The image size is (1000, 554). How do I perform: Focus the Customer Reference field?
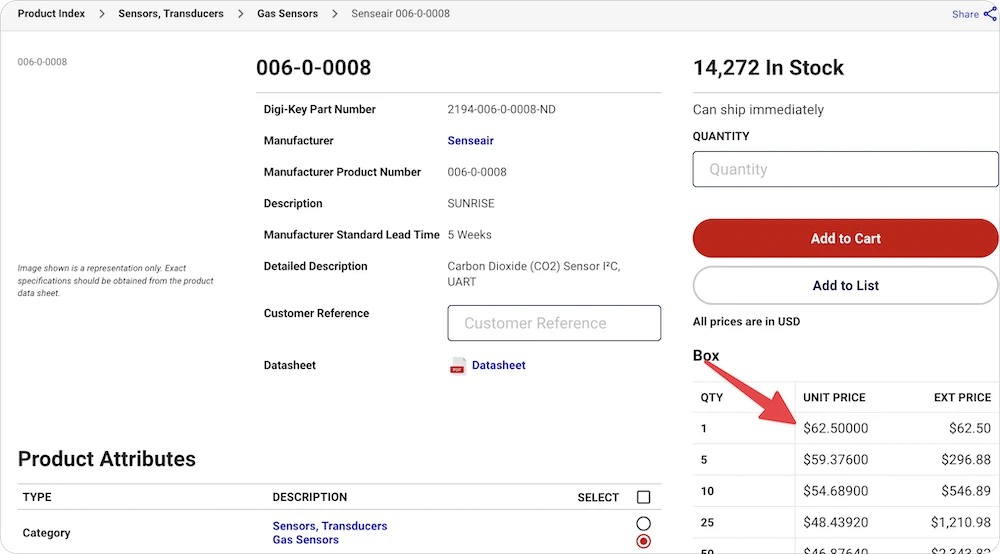[x=554, y=323]
